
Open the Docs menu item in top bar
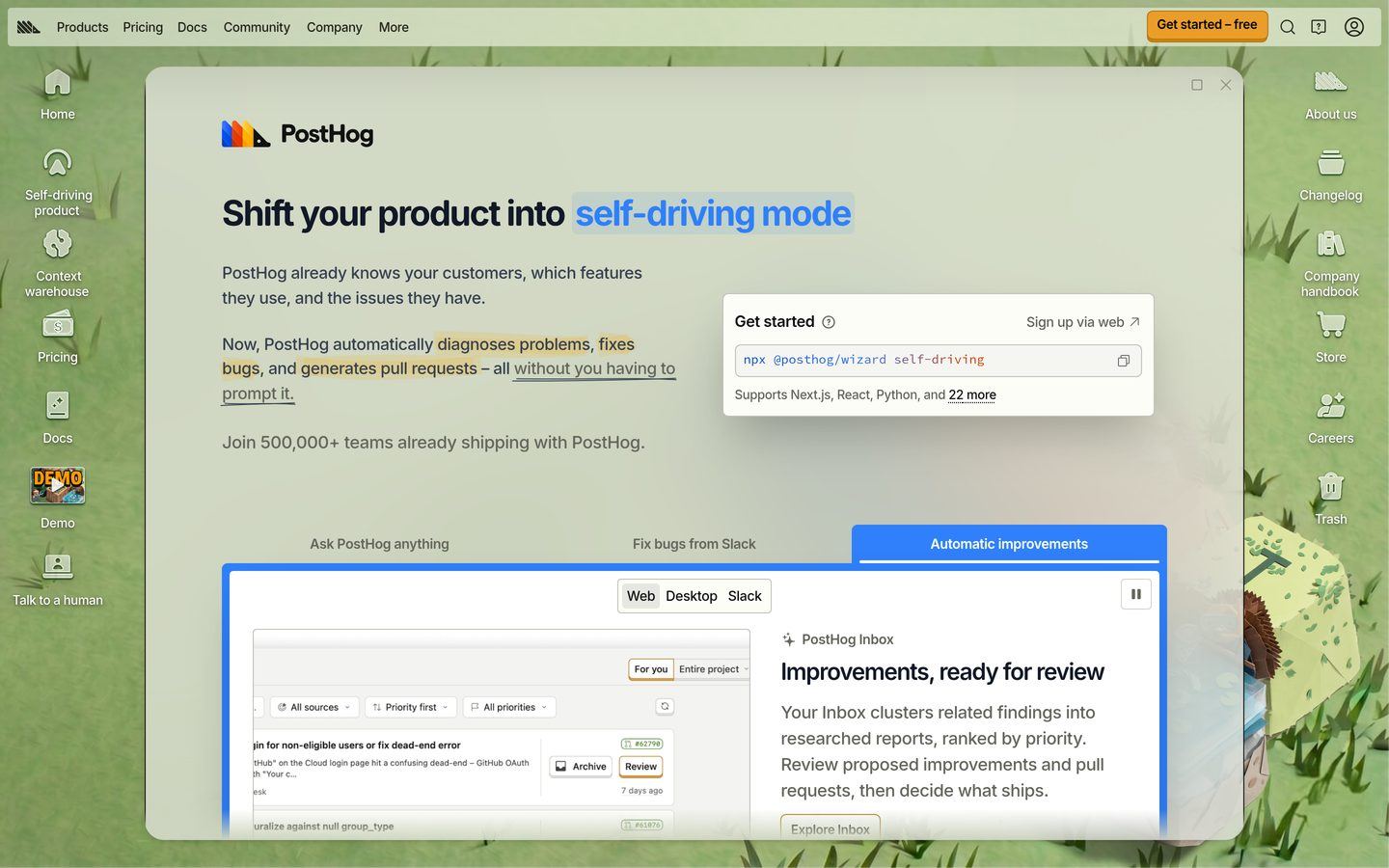(x=192, y=27)
